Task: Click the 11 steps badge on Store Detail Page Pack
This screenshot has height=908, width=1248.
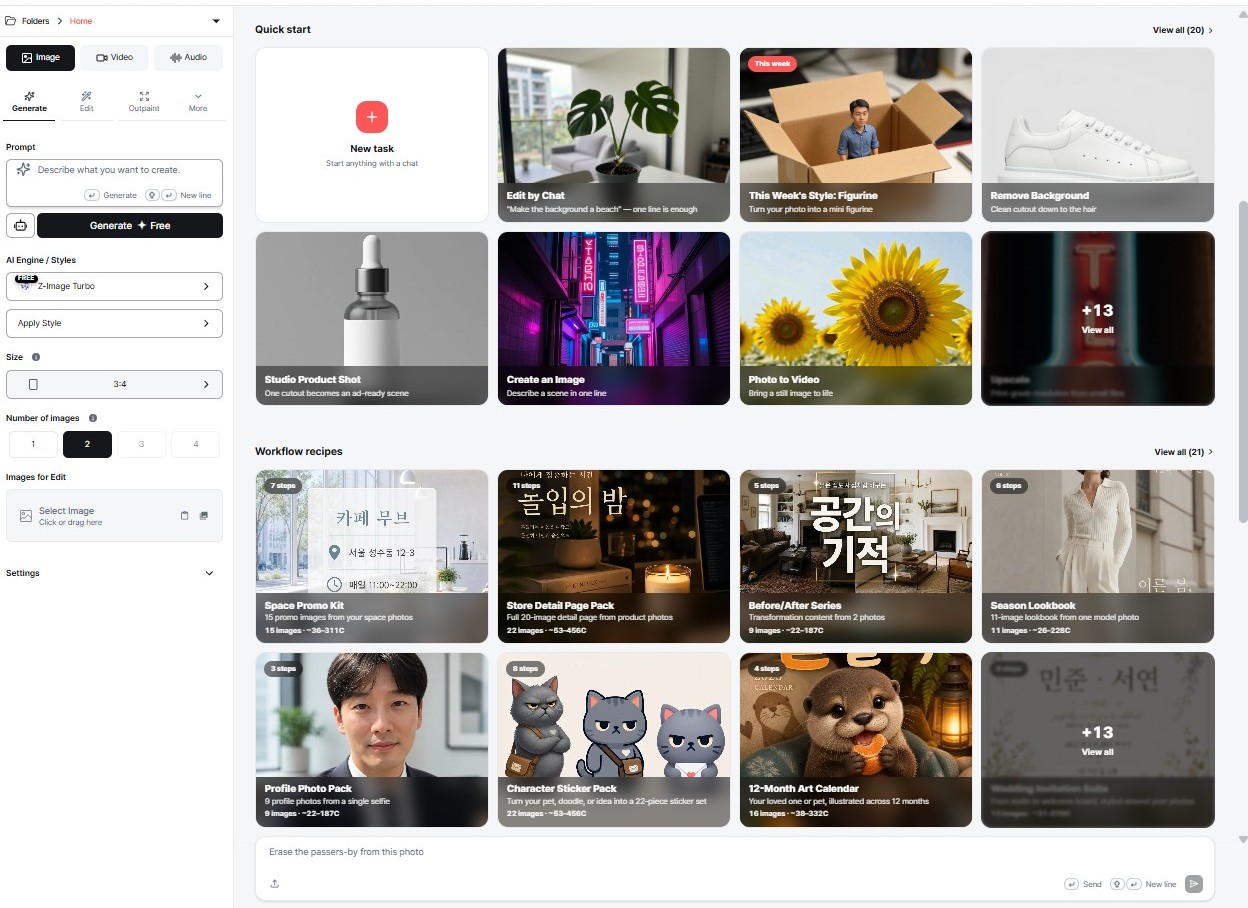Action: 526,486
